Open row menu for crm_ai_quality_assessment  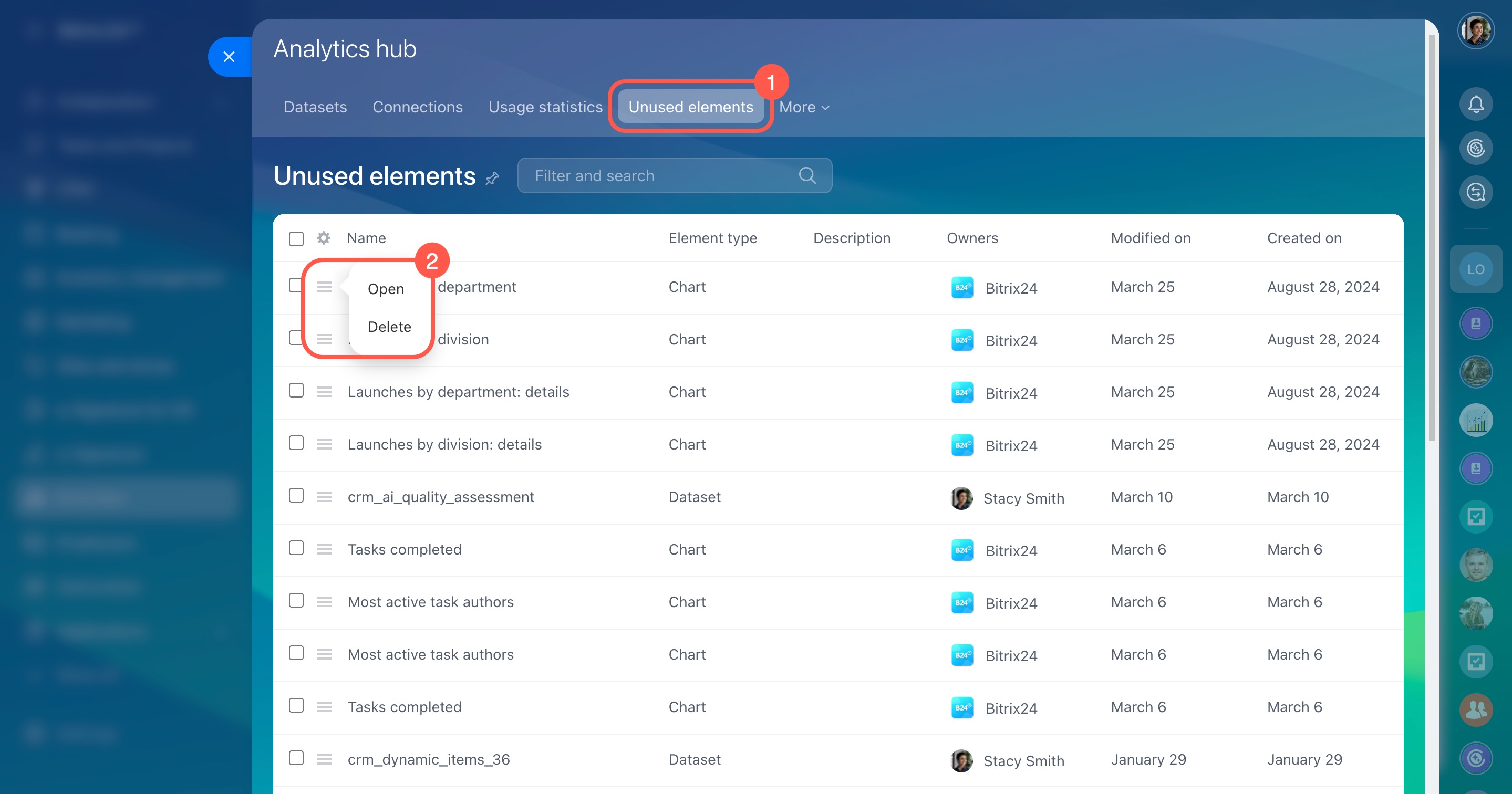325,497
